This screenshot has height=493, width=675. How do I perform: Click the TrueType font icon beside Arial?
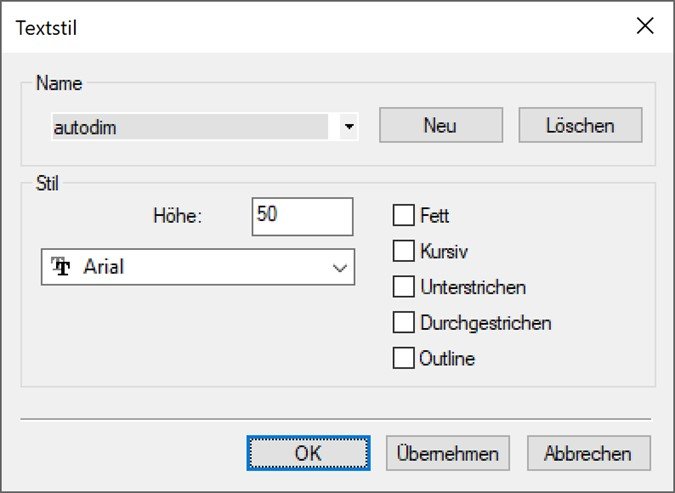tap(61, 267)
